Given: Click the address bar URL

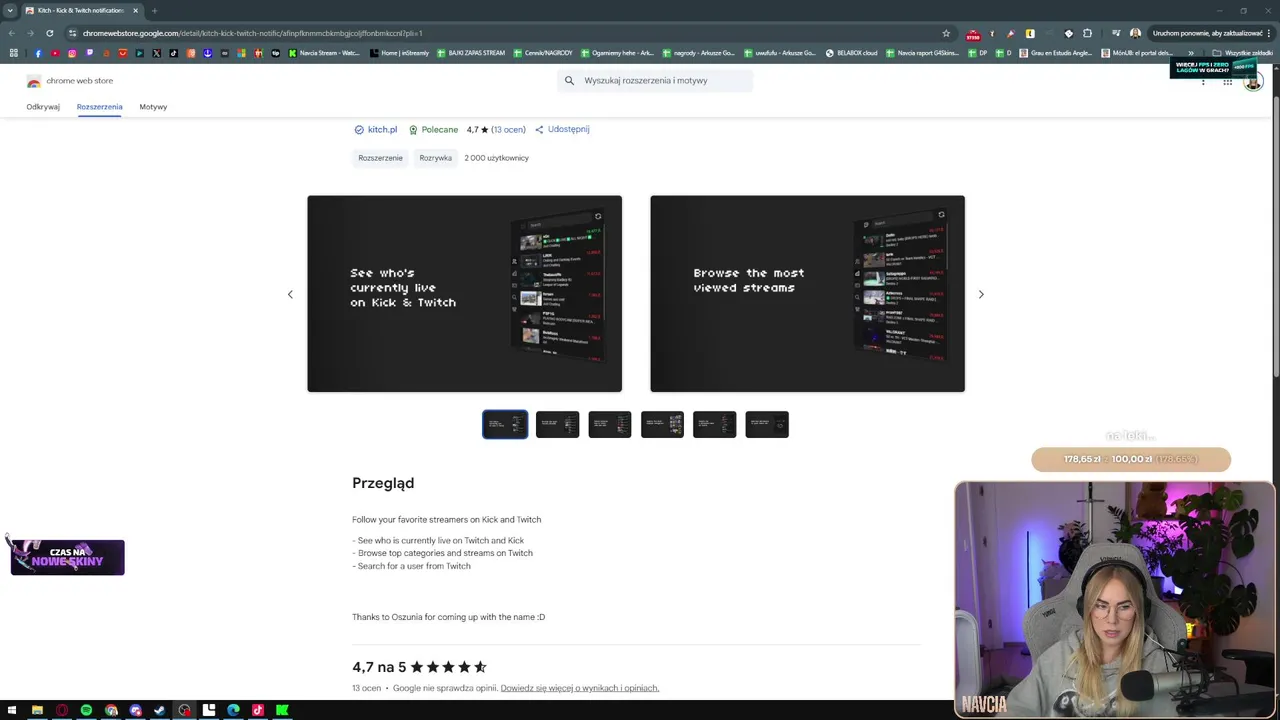Looking at the screenshot, I should 252,33.
